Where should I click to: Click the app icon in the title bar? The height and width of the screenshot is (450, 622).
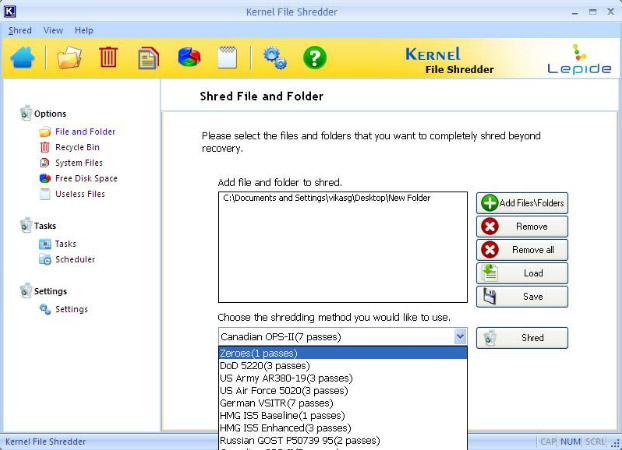(x=10, y=12)
